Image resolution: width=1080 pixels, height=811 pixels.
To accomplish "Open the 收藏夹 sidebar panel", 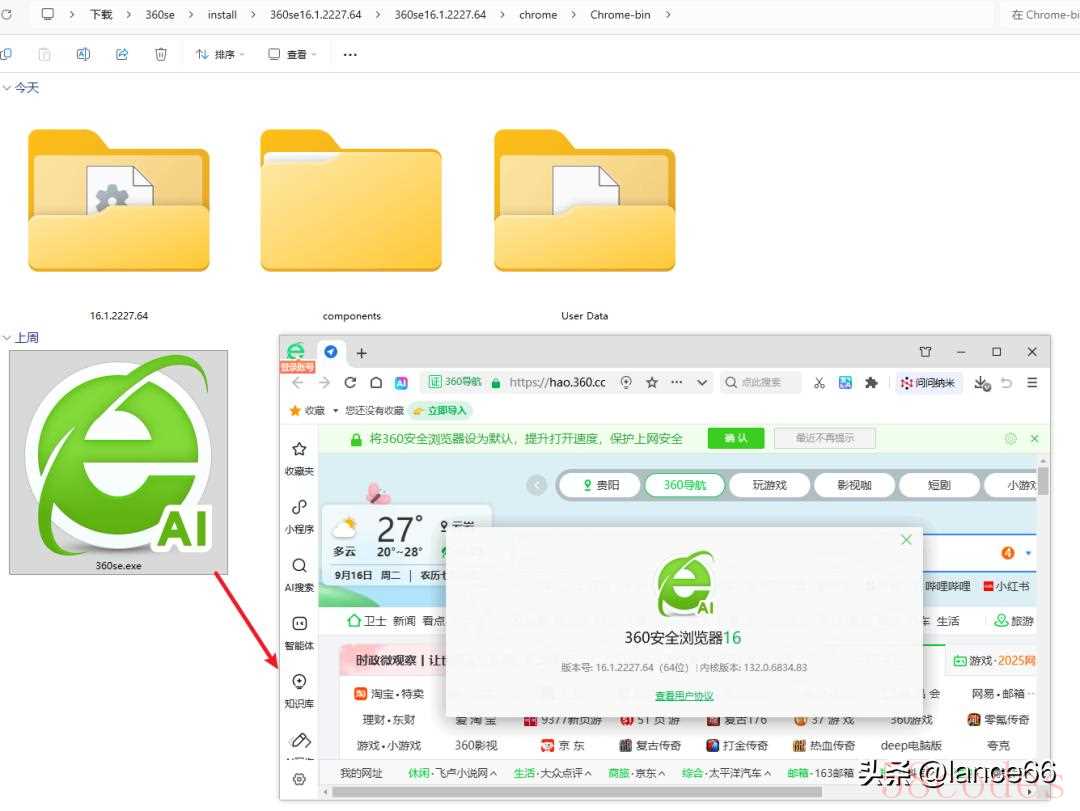I will pyautogui.click(x=299, y=459).
